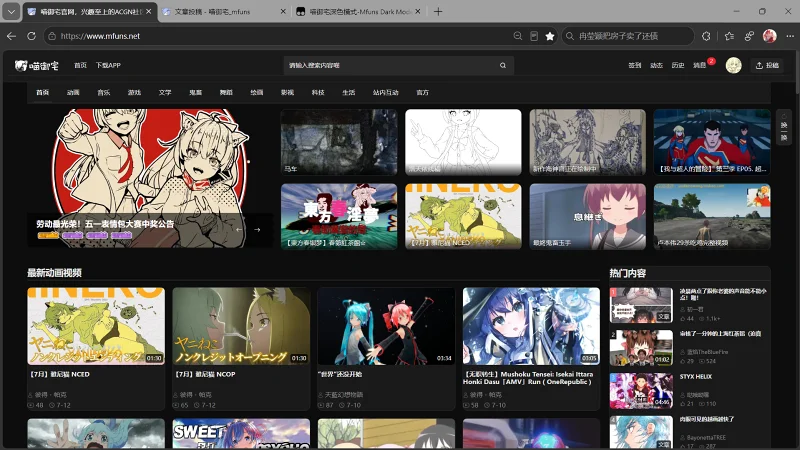The image size is (800, 450).
Task: Open the tab search chevron button
Action: click(x=11, y=11)
